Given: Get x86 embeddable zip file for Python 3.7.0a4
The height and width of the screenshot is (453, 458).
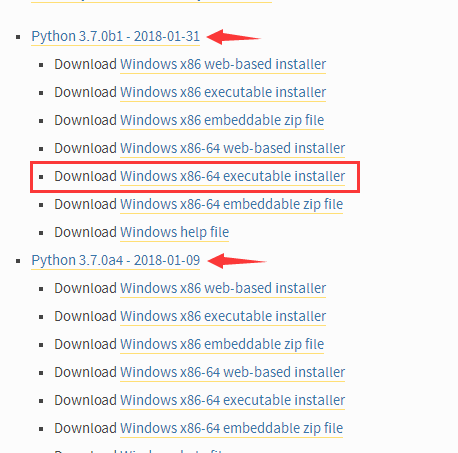Looking at the screenshot, I should point(222,344).
